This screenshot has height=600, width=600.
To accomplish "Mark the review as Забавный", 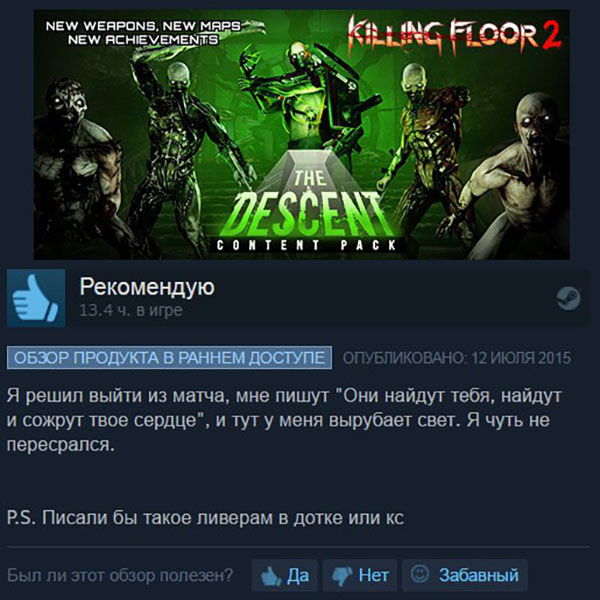I will click(465, 576).
